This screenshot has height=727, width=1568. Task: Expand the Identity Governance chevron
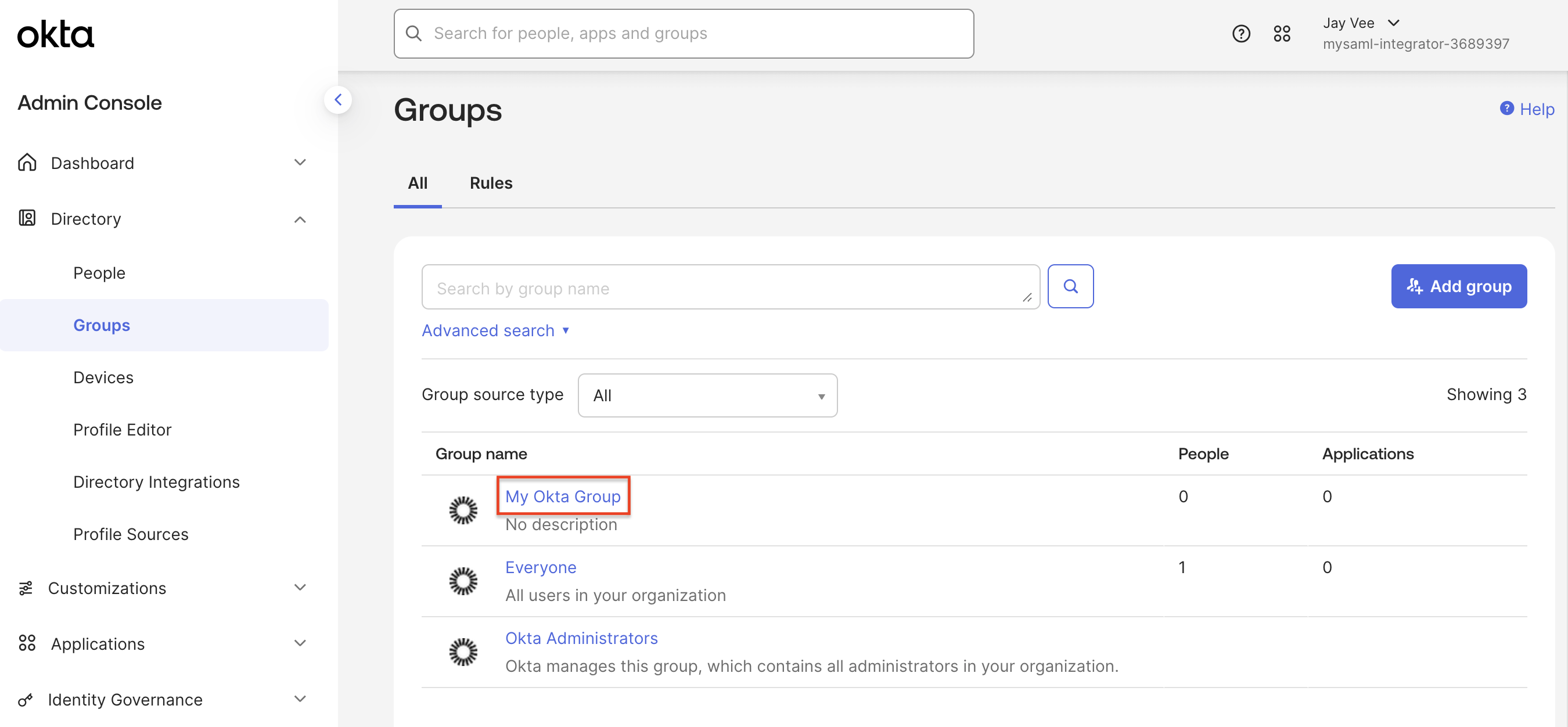[x=300, y=699]
